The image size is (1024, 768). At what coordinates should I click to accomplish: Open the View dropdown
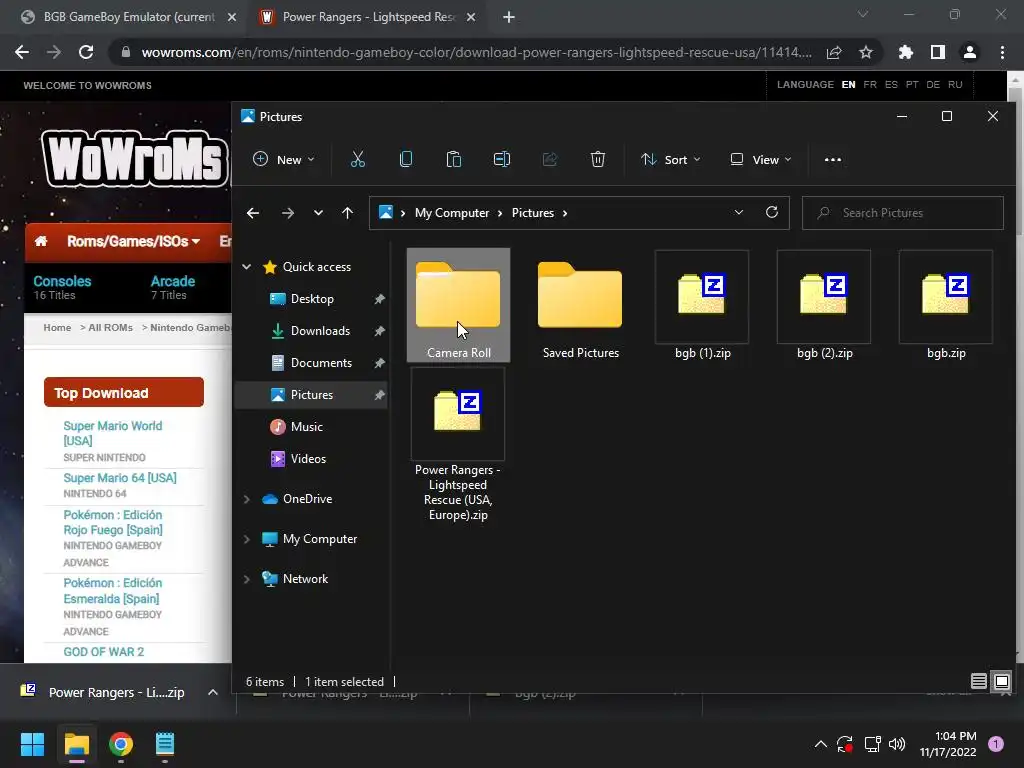[760, 159]
